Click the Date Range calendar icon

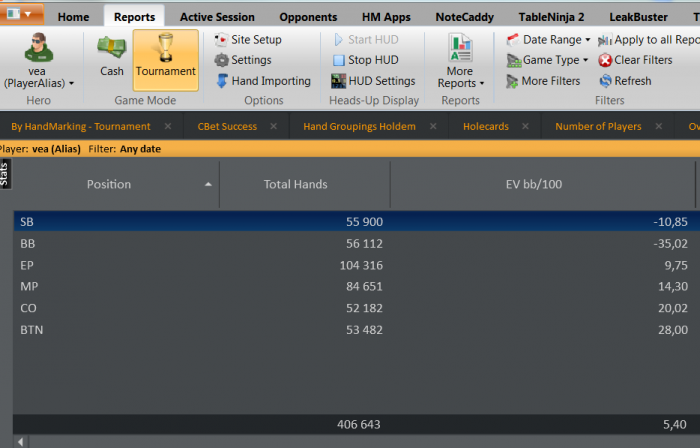[x=513, y=40]
